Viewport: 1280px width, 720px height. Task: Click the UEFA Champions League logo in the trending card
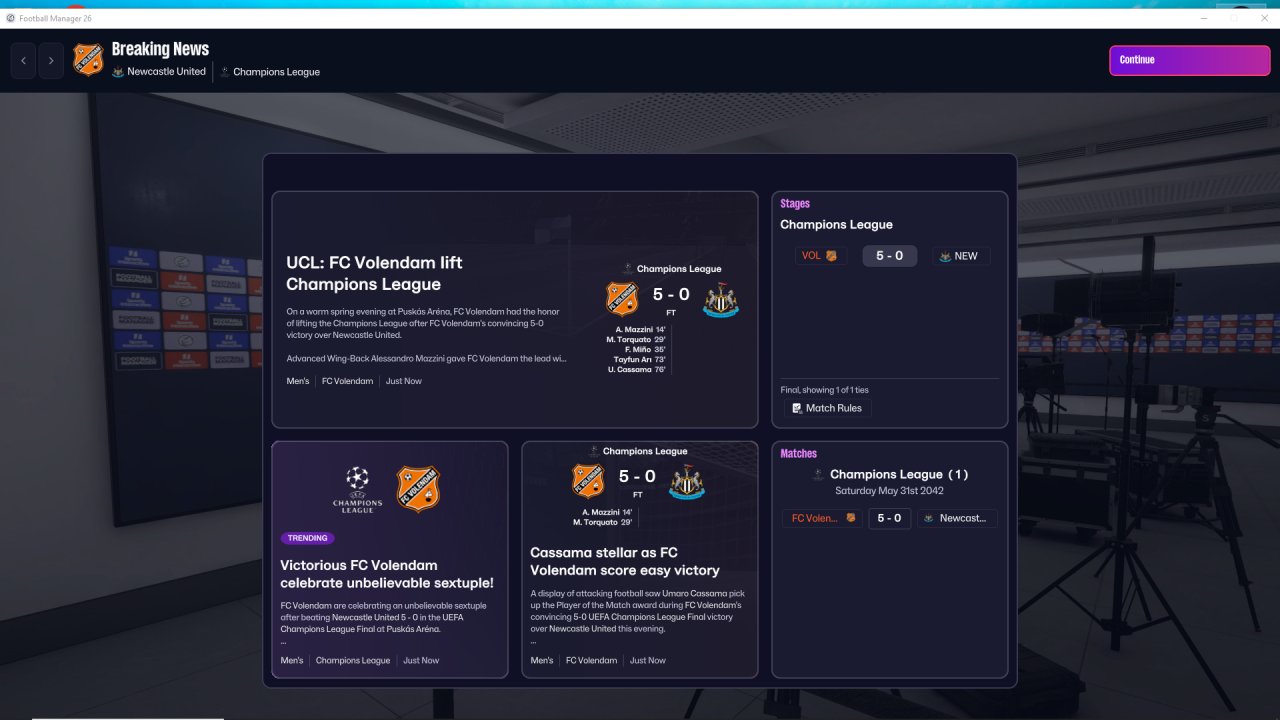357,489
